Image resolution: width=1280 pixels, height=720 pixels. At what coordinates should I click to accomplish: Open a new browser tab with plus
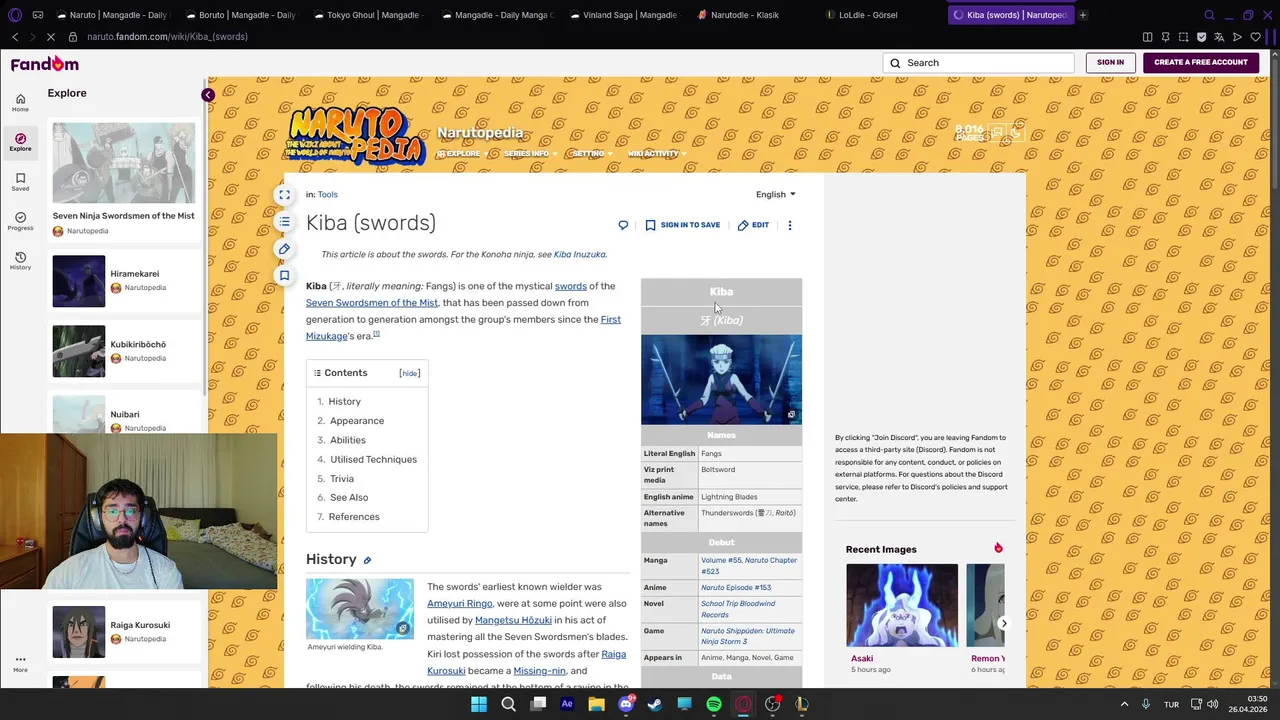1083,15
